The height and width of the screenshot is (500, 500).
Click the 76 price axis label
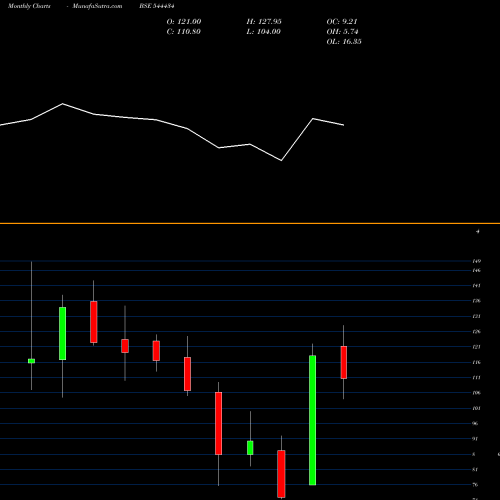coord(475,485)
